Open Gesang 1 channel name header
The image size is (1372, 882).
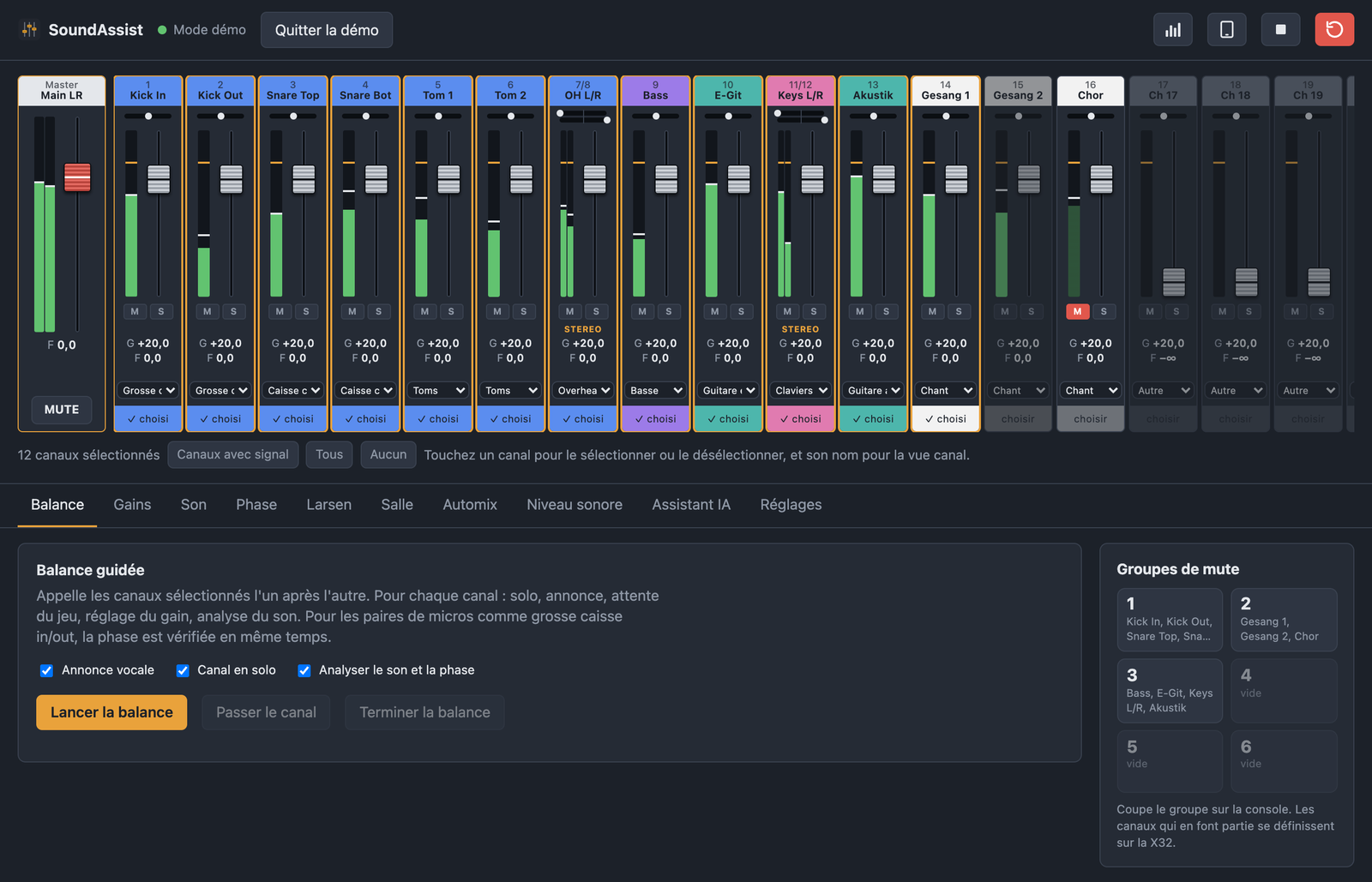coord(946,91)
